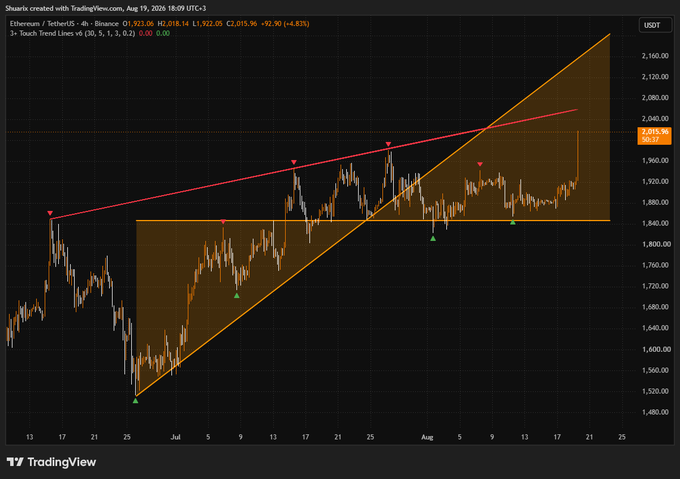Click the open value O1,923.06
This screenshot has height=479, width=680.
tap(138, 24)
